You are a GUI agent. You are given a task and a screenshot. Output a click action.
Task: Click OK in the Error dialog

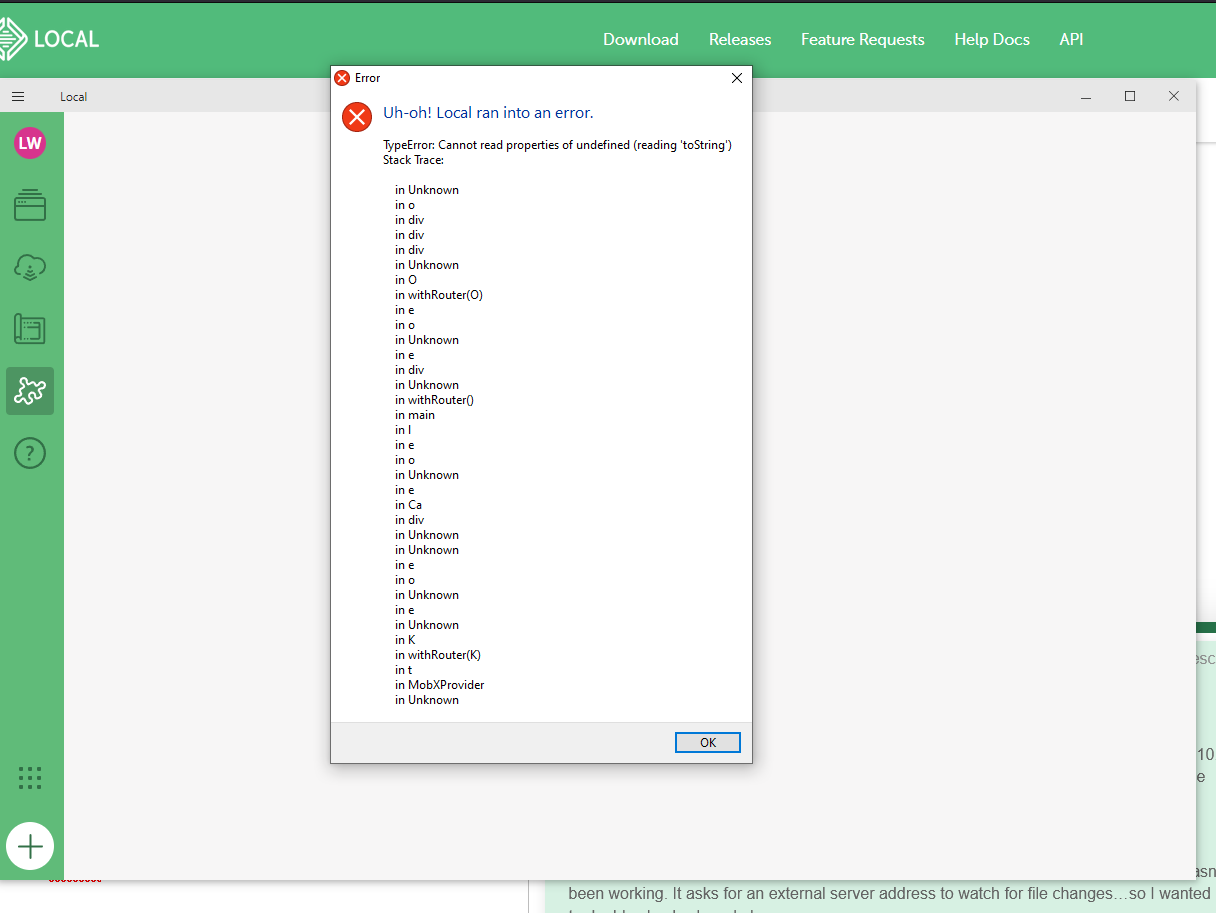(707, 742)
